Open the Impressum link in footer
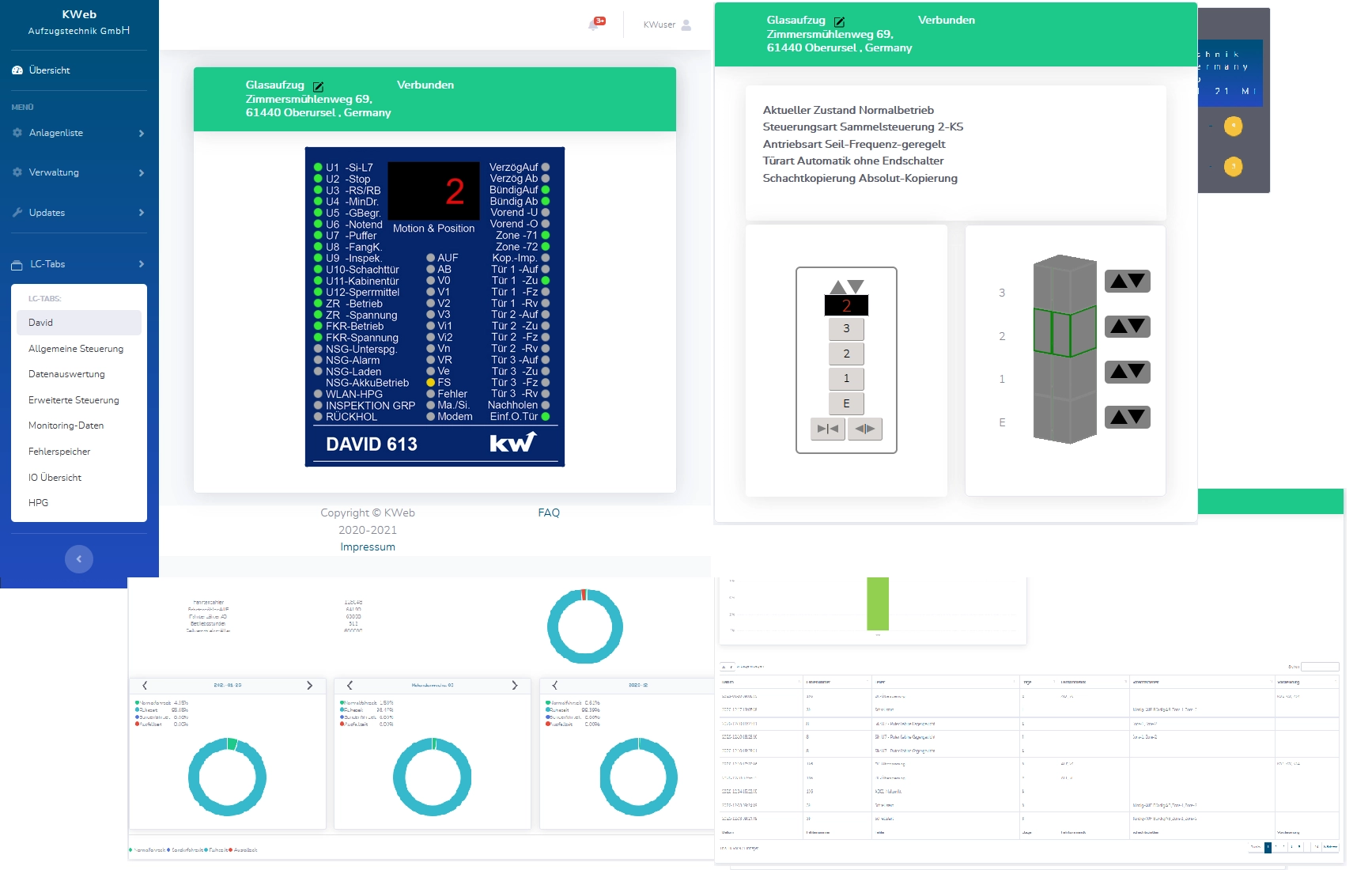Image resolution: width=1372 pixels, height=870 pixels. (x=368, y=547)
